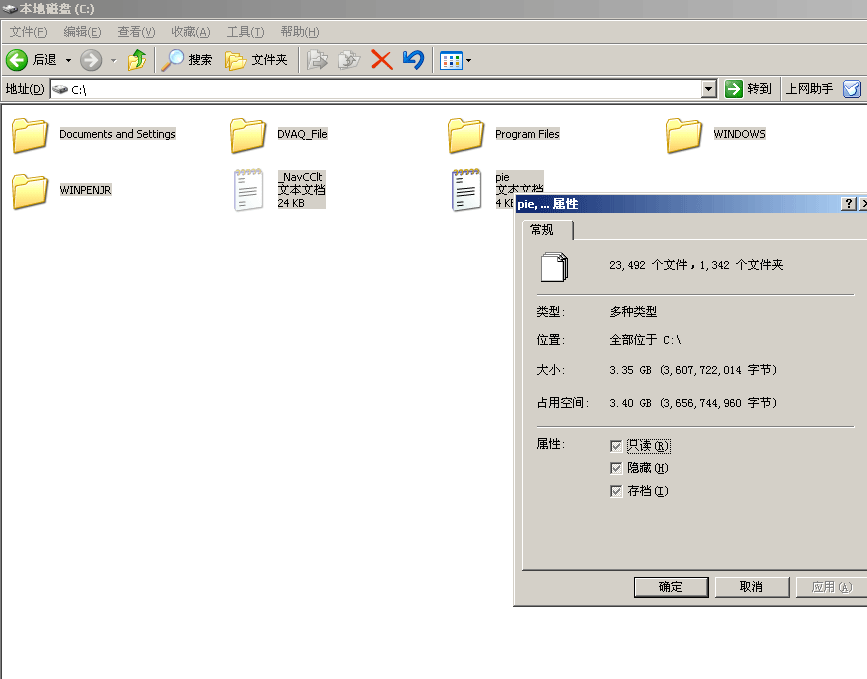The height and width of the screenshot is (679, 867).
Task: Click inside the address field showing C:\
Action: (x=380, y=89)
